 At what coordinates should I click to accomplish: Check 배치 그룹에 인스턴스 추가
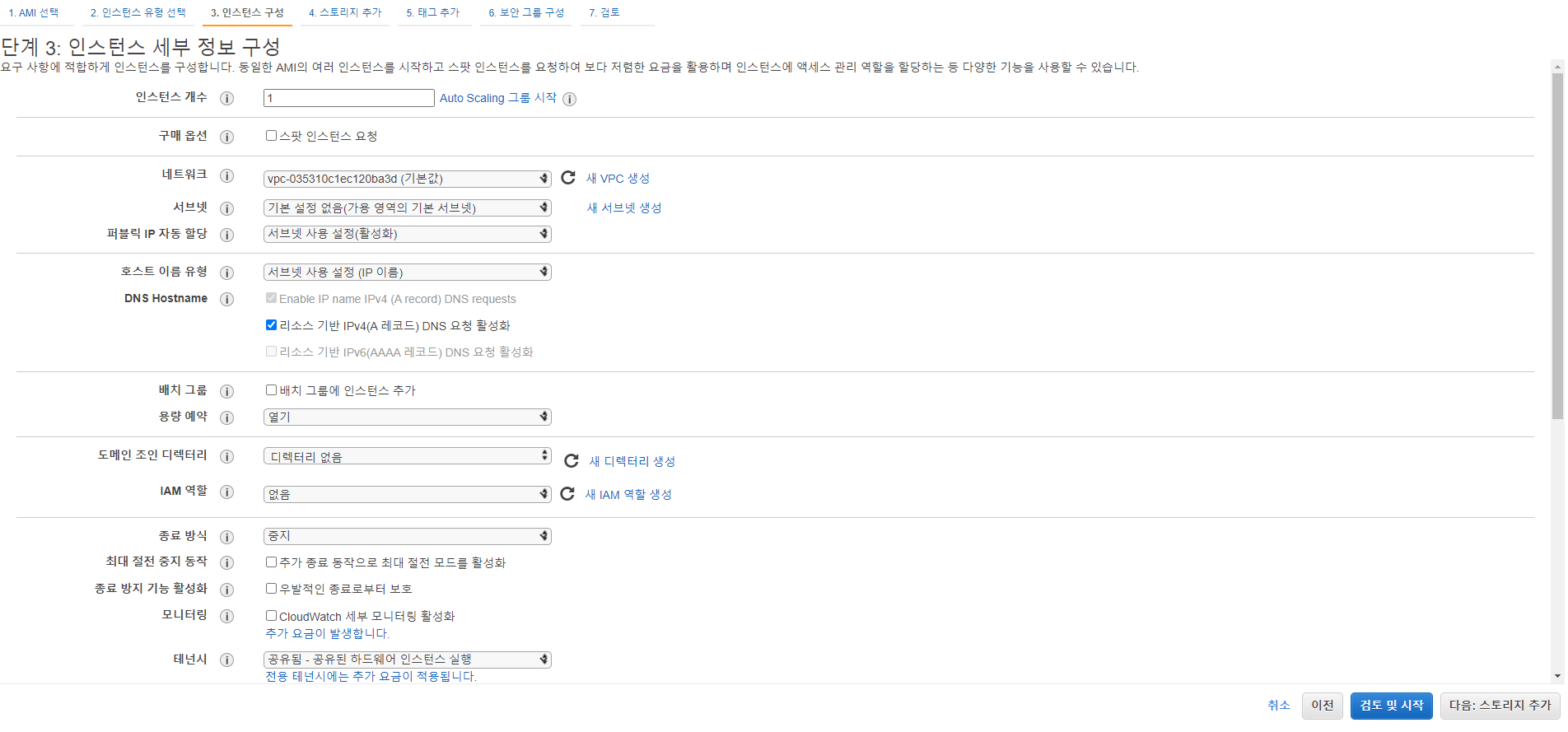271,390
